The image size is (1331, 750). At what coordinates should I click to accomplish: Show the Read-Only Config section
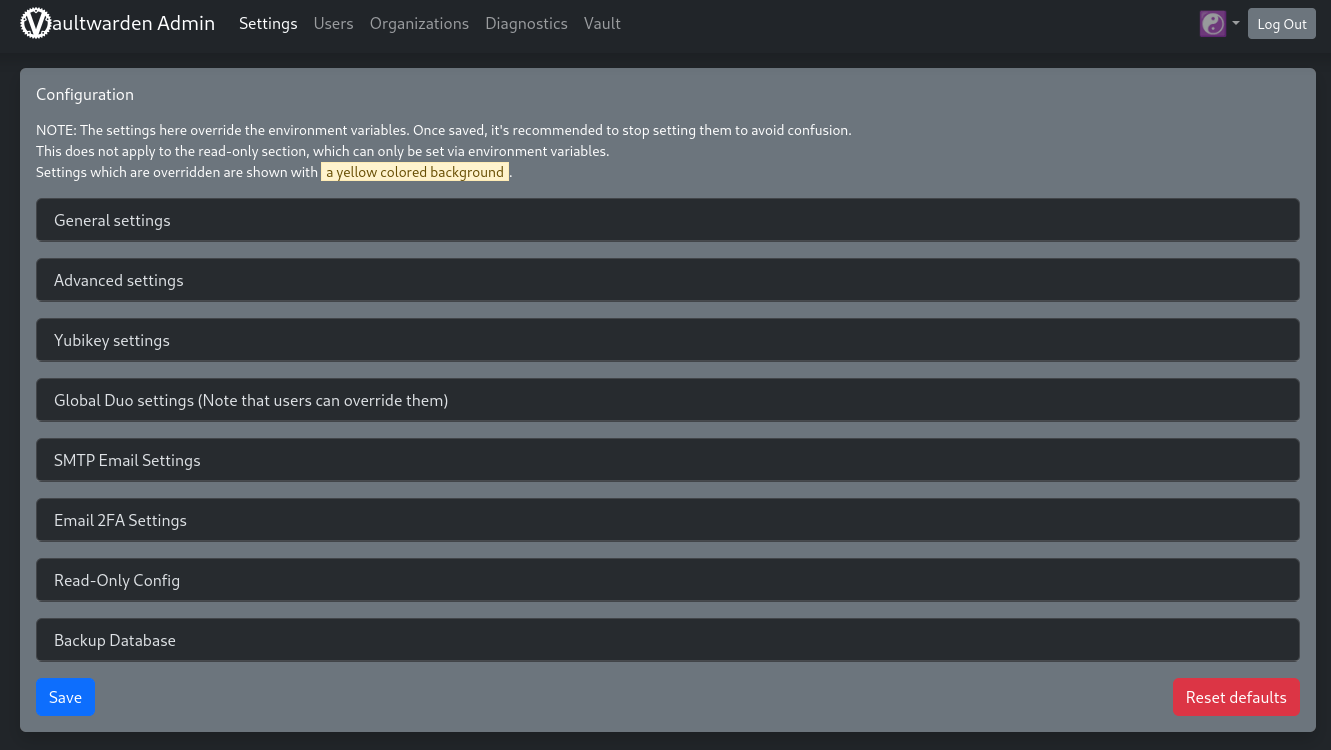coord(117,580)
